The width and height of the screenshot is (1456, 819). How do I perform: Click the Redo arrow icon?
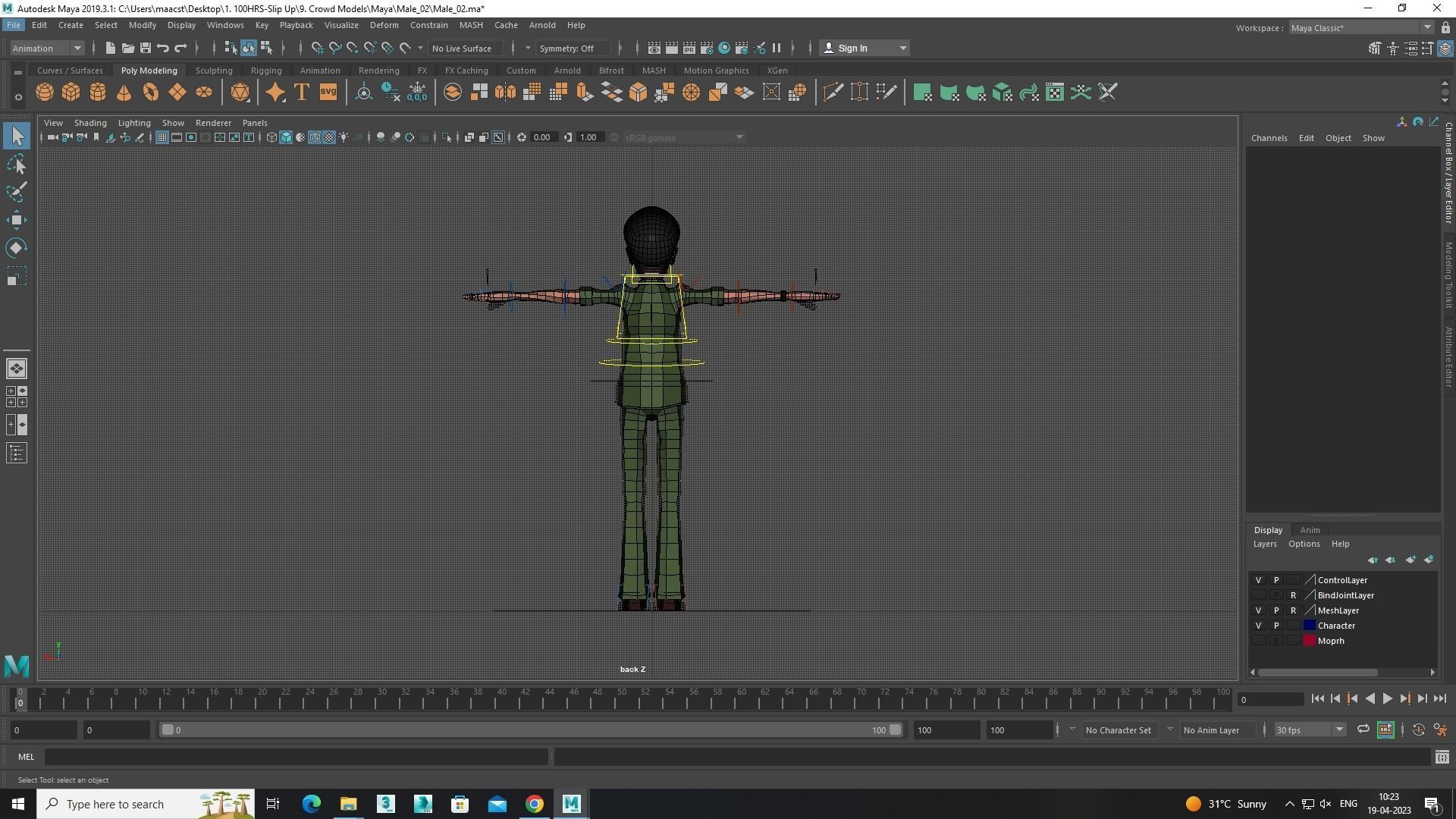(x=180, y=48)
